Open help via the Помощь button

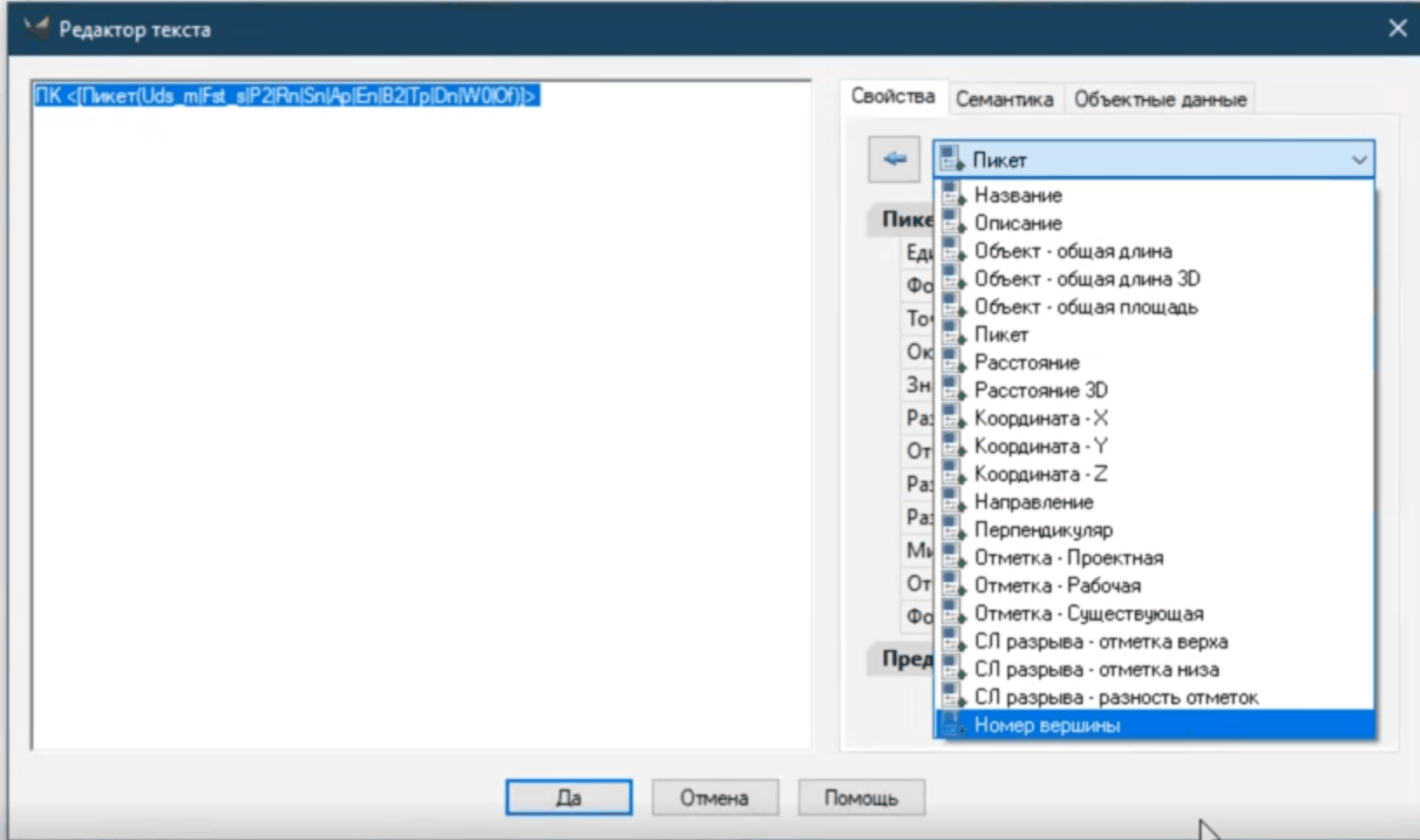click(860, 797)
